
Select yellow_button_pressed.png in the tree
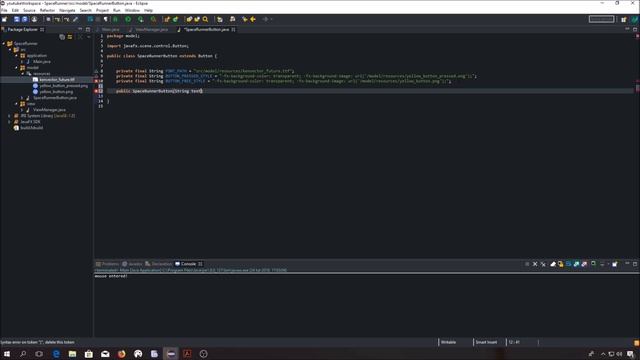63,86
